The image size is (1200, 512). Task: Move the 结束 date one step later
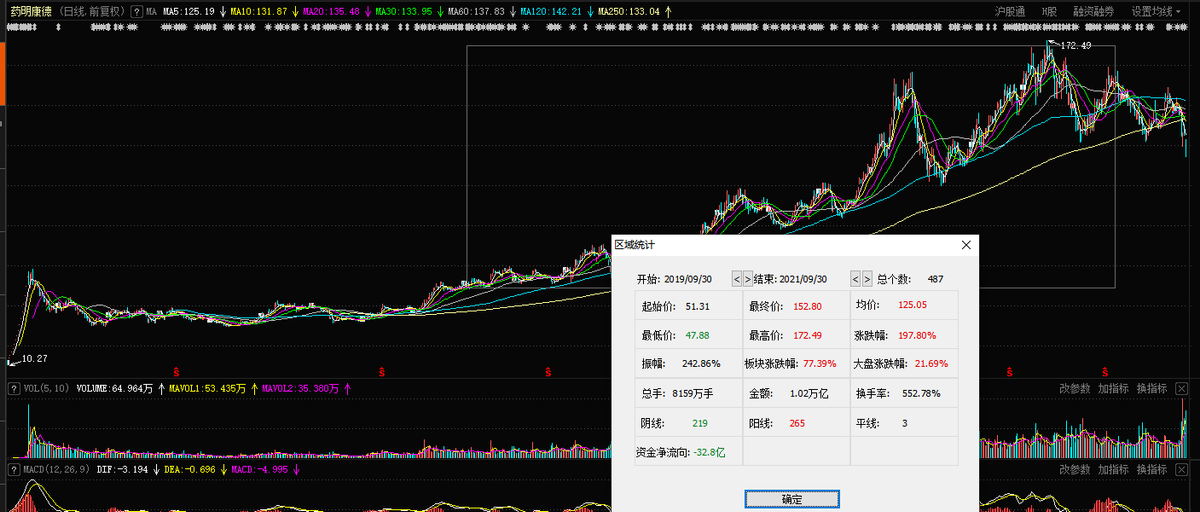(x=867, y=279)
